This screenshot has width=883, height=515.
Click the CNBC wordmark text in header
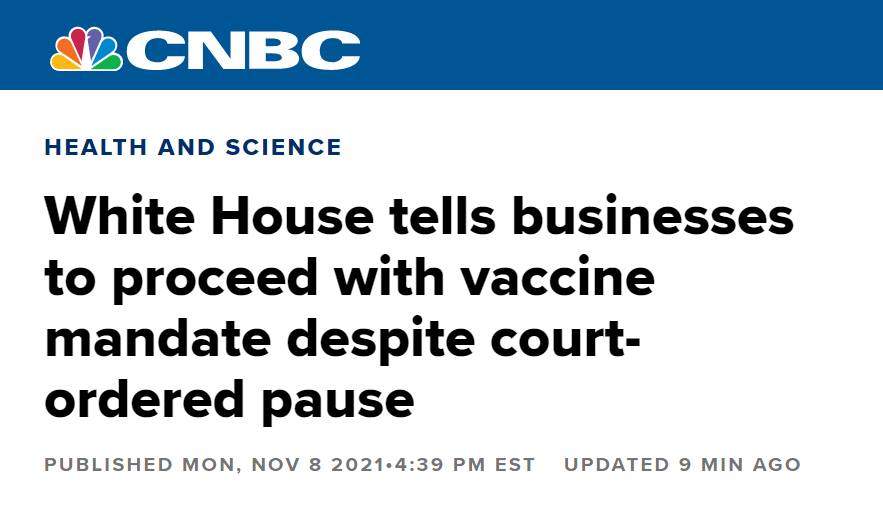243,49
